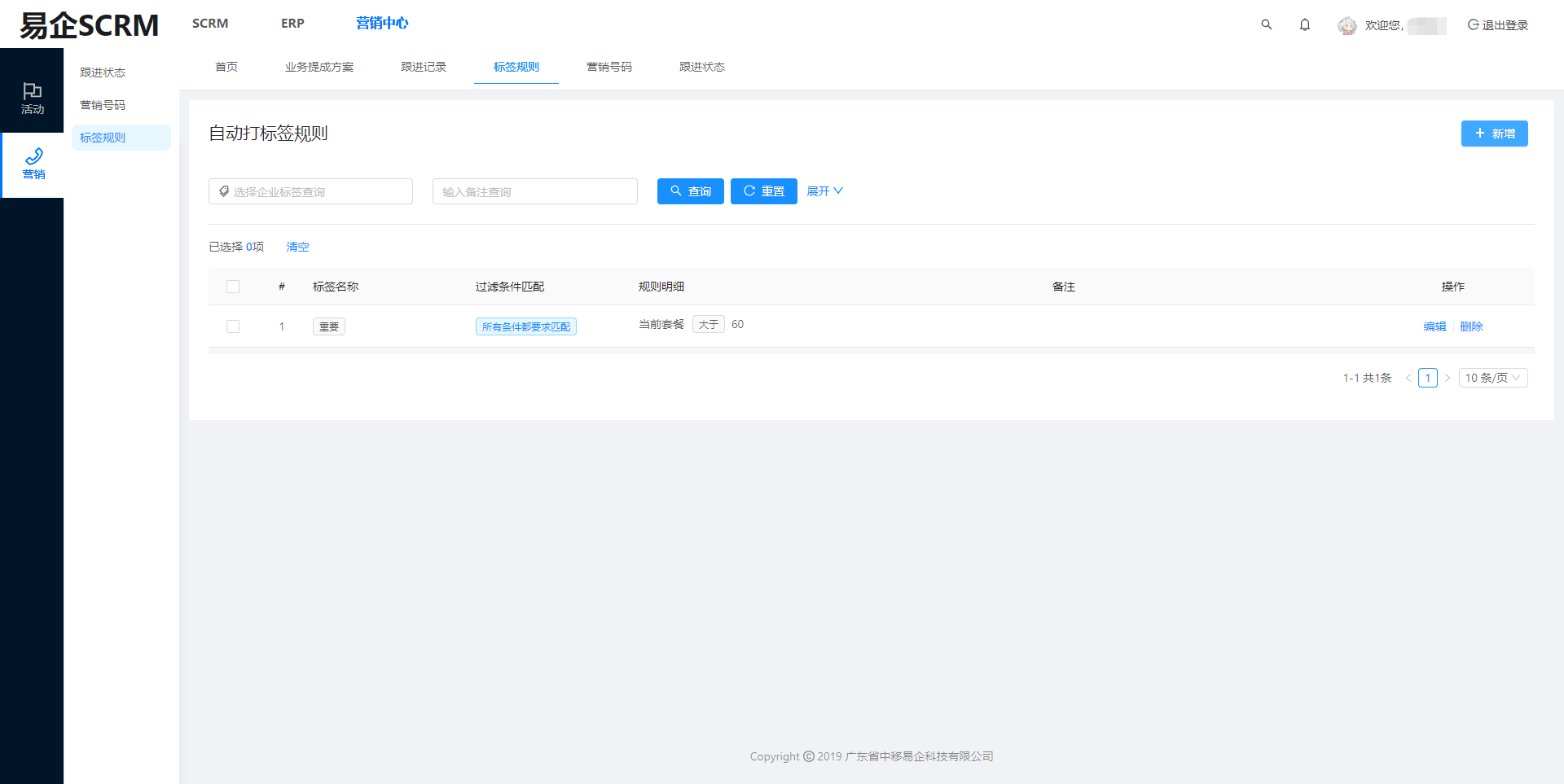Click the 易企SCRM logo
The height and width of the screenshot is (784, 1564).
[89, 25]
